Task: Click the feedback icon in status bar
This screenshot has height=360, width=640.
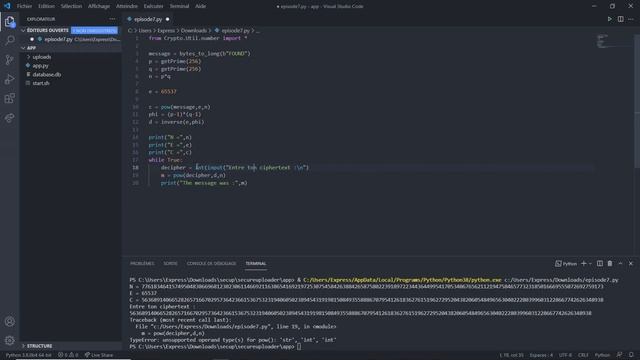Action: (x=620, y=355)
